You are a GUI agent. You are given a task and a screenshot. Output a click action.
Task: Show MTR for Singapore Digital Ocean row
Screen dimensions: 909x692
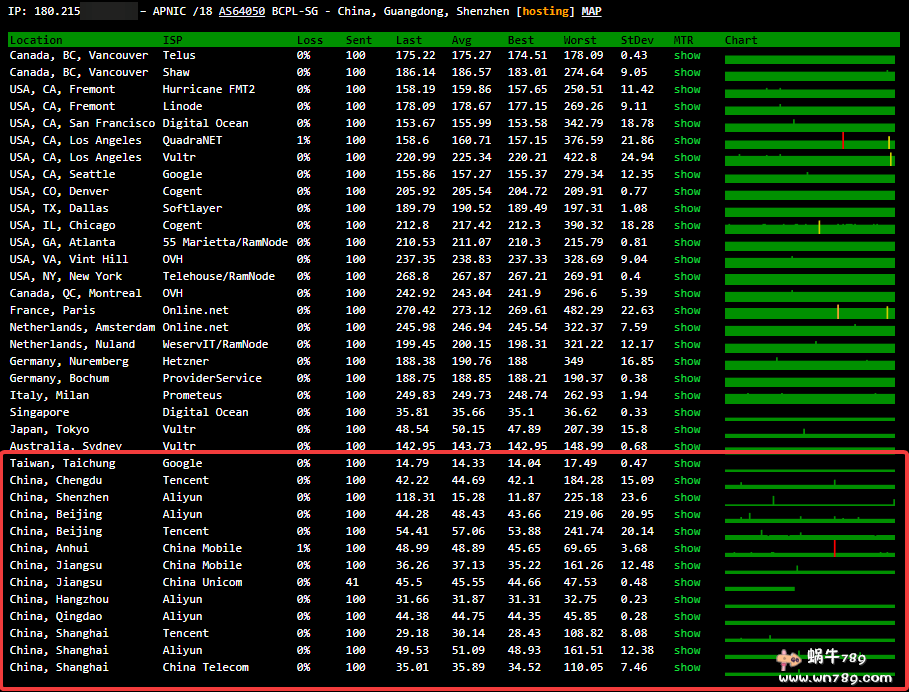pos(687,413)
